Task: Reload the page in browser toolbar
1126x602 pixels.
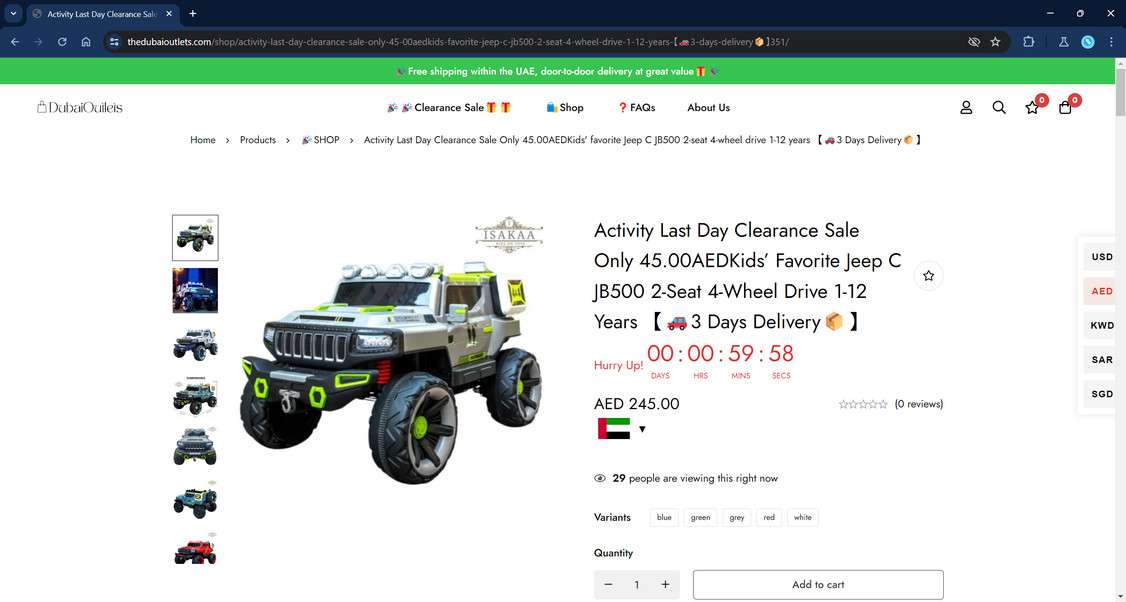Action: [x=62, y=42]
